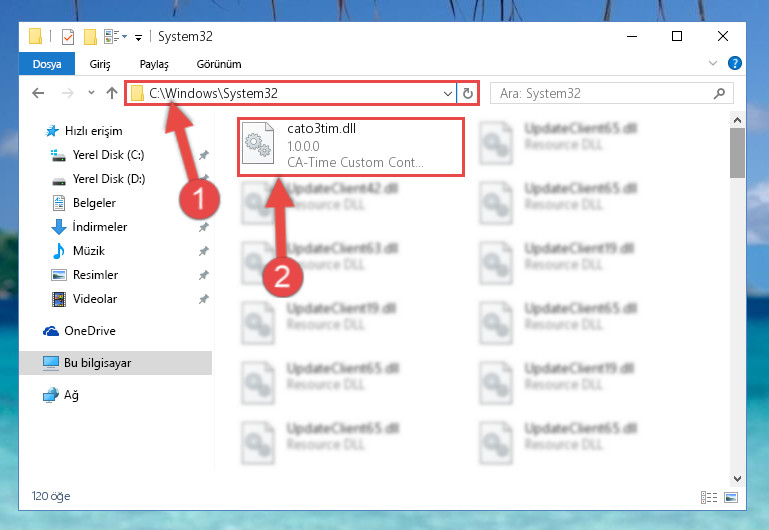Viewport: 769px width, 530px height.
Task: Click the address bar path C:\Windows\System32
Action: coord(213,93)
